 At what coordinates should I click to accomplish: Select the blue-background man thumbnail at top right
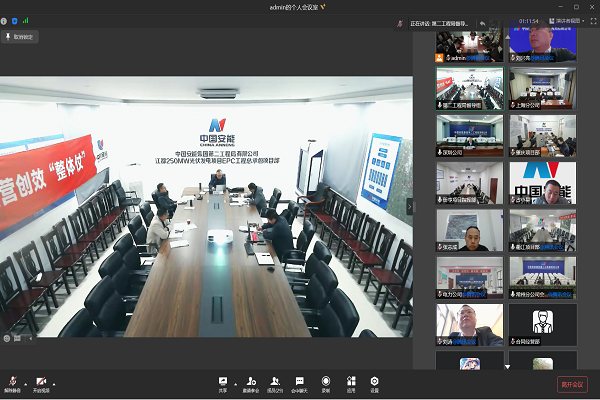point(543,42)
